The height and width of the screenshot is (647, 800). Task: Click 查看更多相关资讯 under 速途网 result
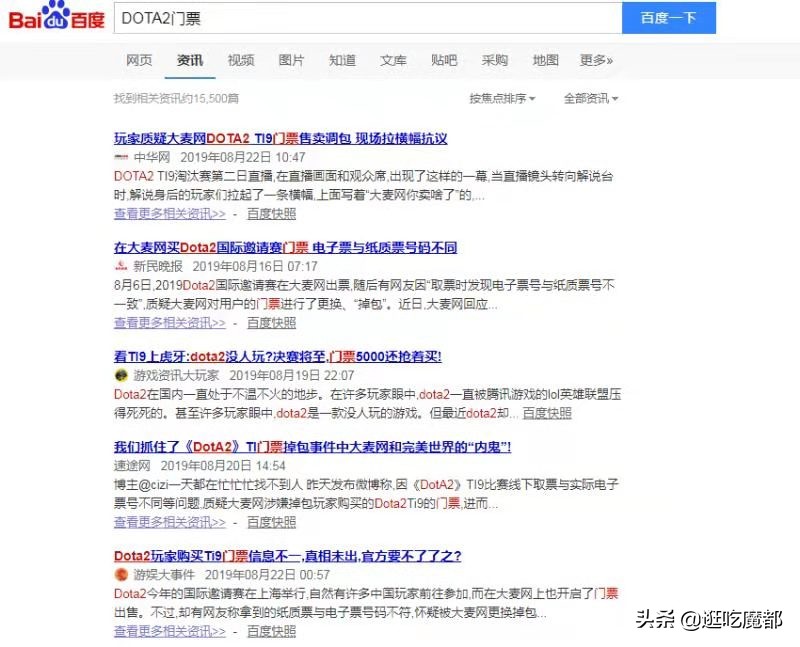170,522
